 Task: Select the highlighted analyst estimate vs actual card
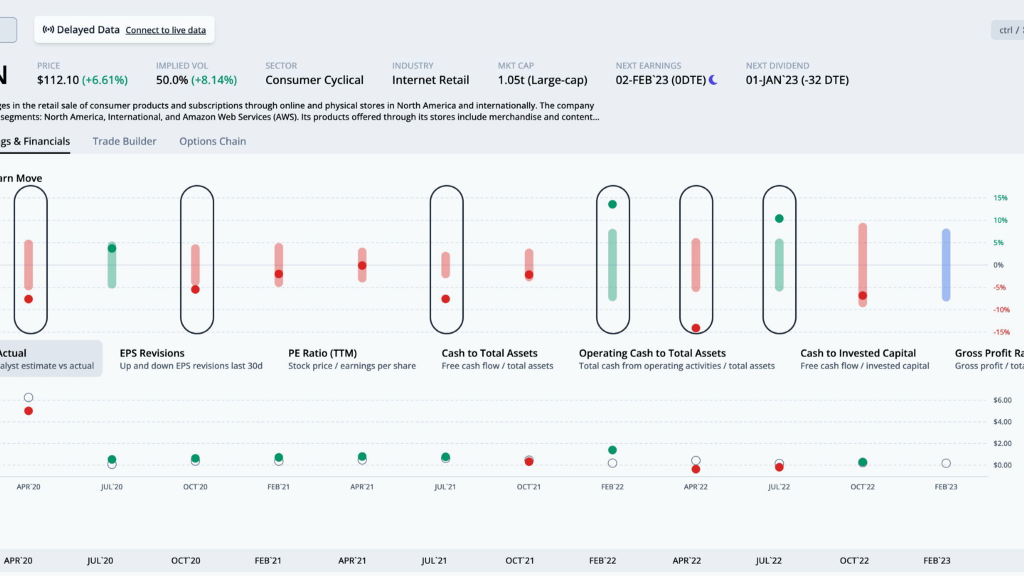tap(48, 359)
